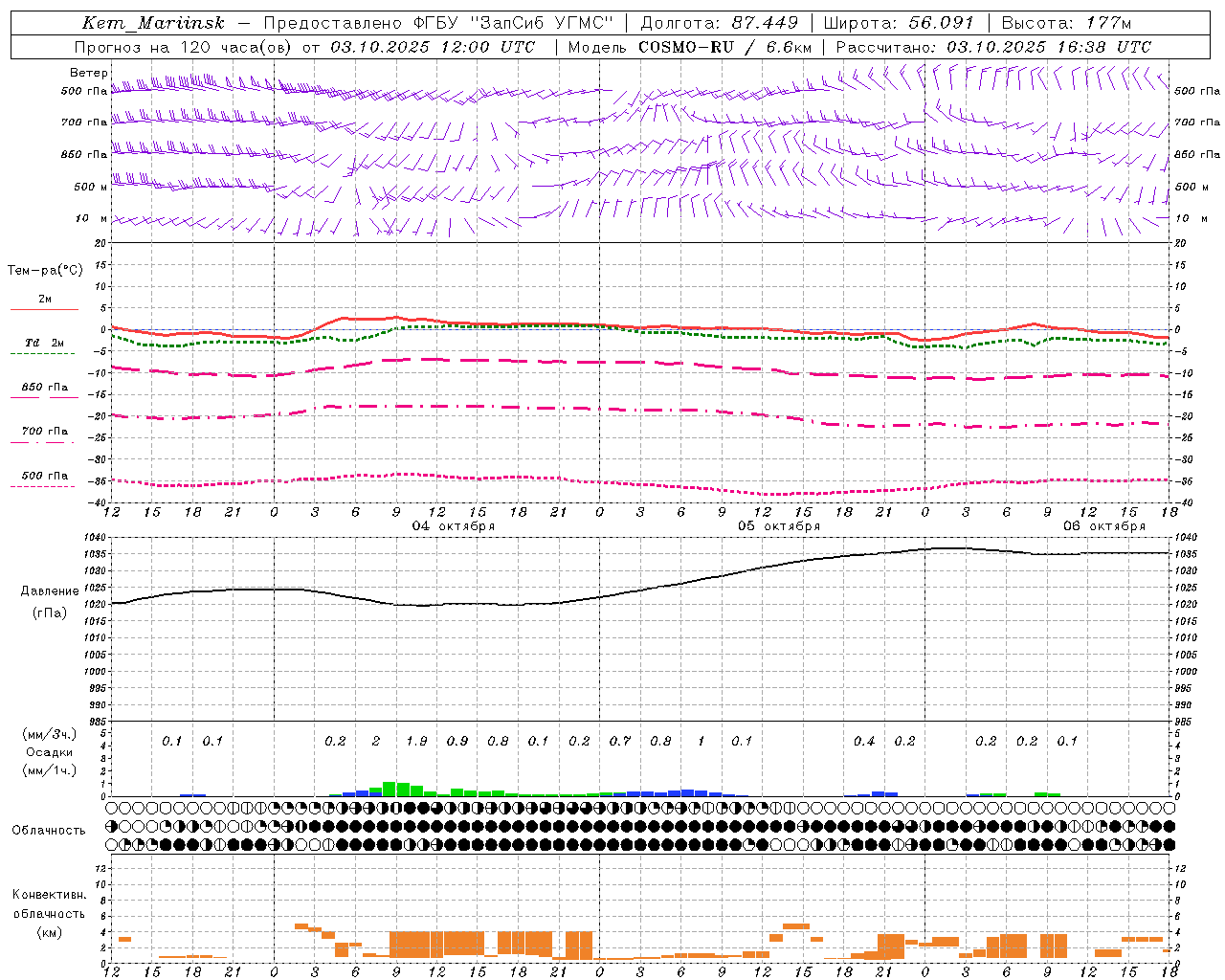
Task: Click the left '10 м' wind level label
Action: pos(92,218)
